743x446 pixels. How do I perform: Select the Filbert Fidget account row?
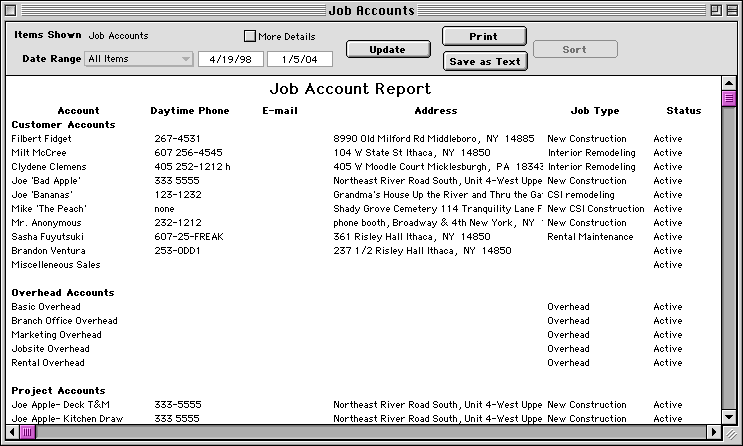(44, 139)
